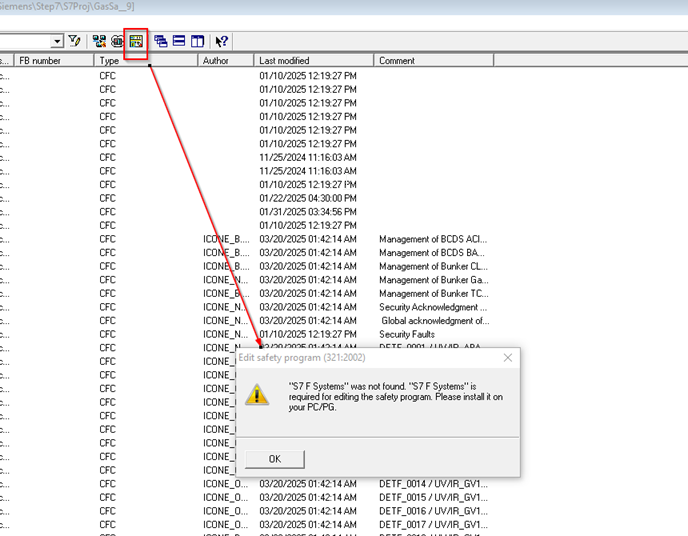Sort by the FB number column header

pyautogui.click(x=54, y=61)
